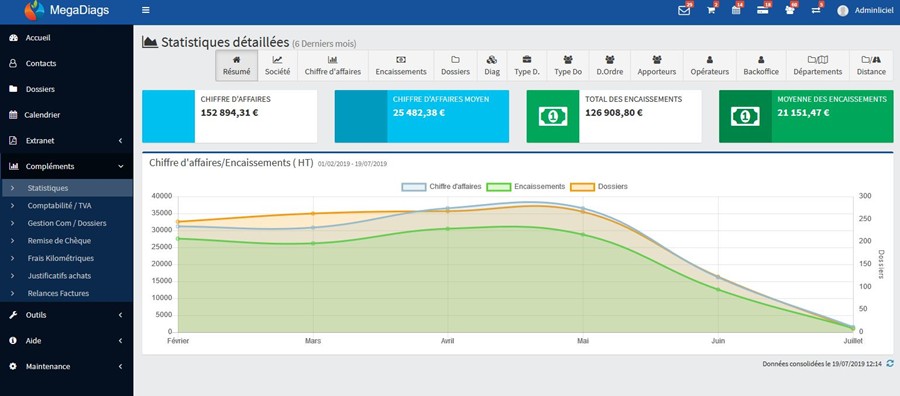Open Calendrier in sidebar
The width and height of the screenshot is (900, 396).
(x=67, y=115)
